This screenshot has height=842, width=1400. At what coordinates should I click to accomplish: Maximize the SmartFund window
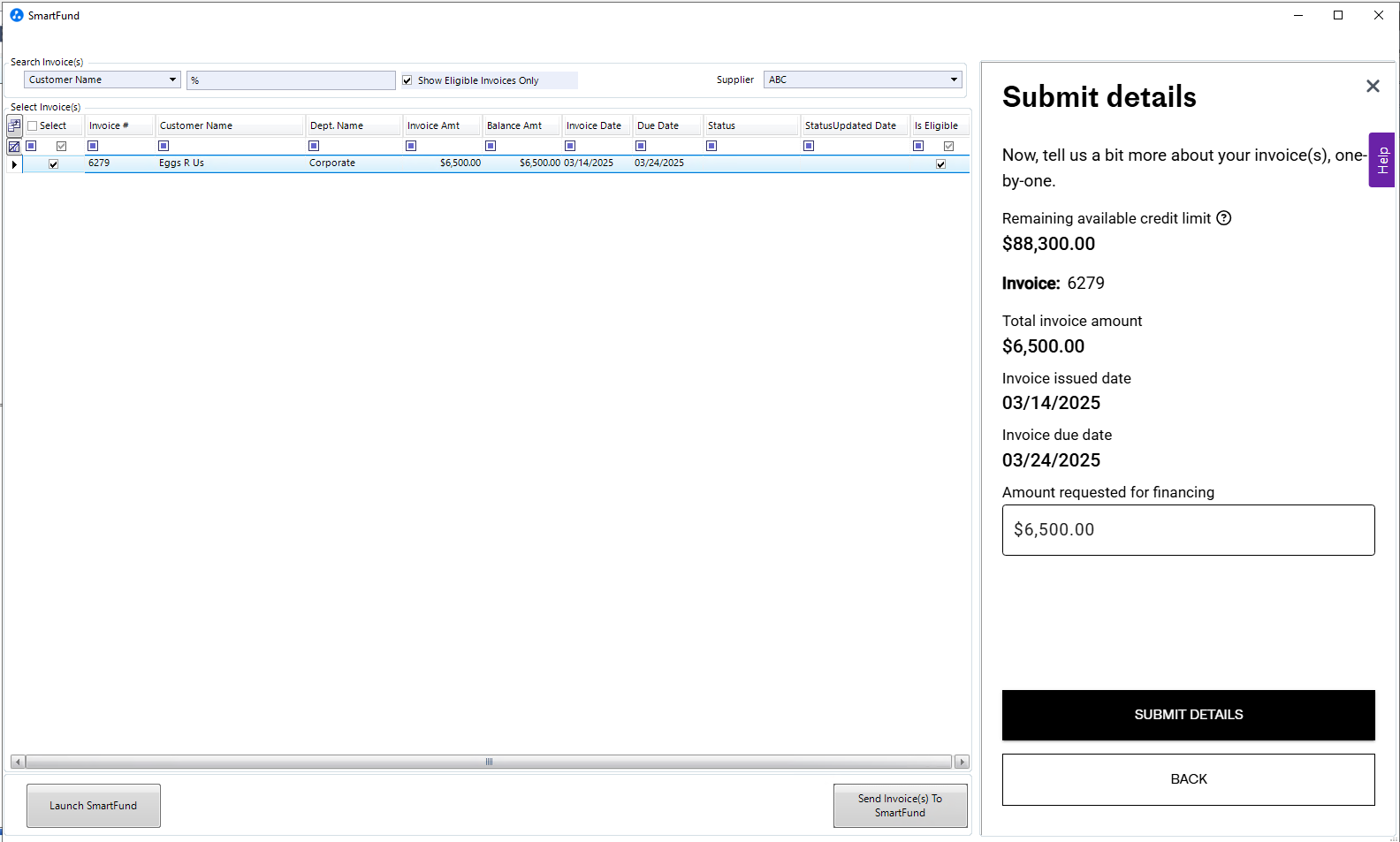pyautogui.click(x=1338, y=15)
